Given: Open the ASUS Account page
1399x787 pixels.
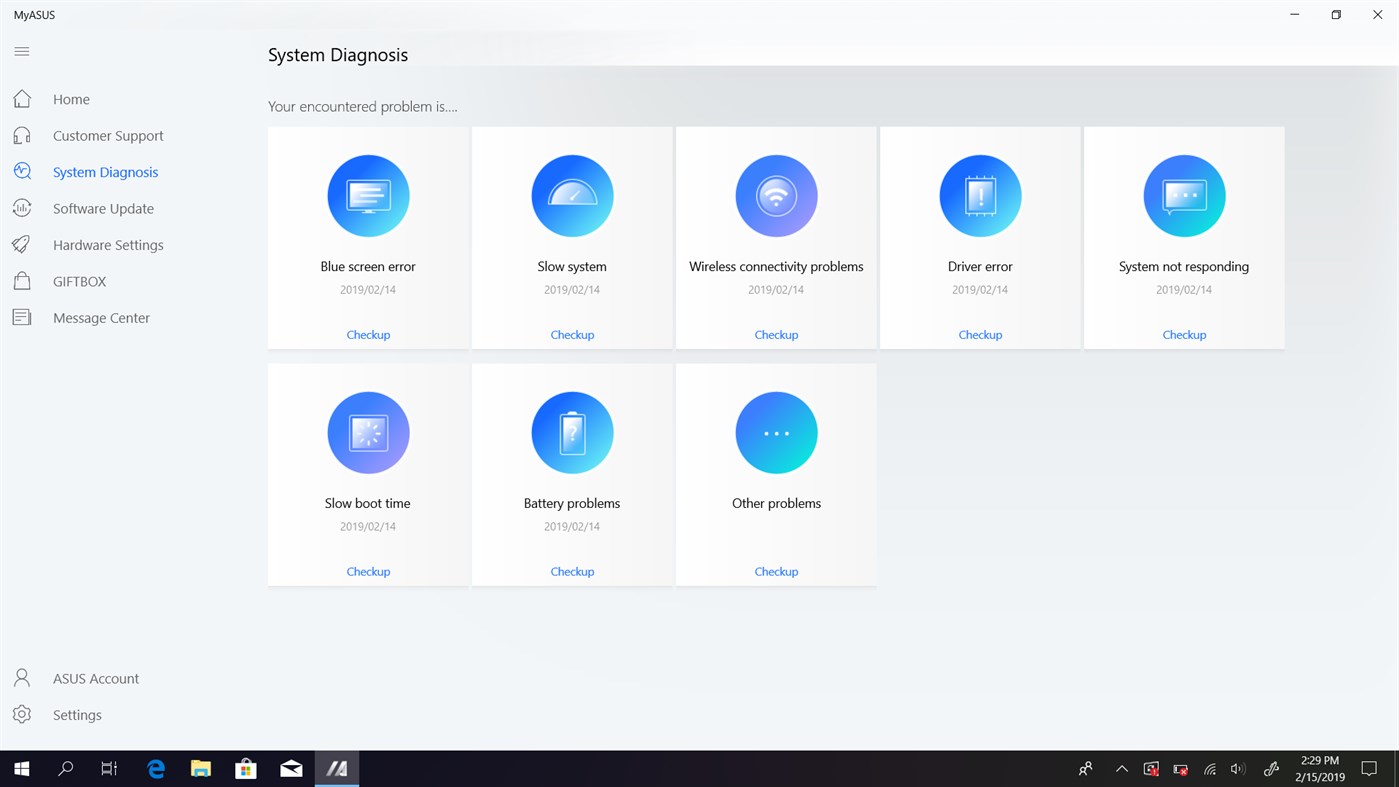Looking at the screenshot, I should point(96,678).
